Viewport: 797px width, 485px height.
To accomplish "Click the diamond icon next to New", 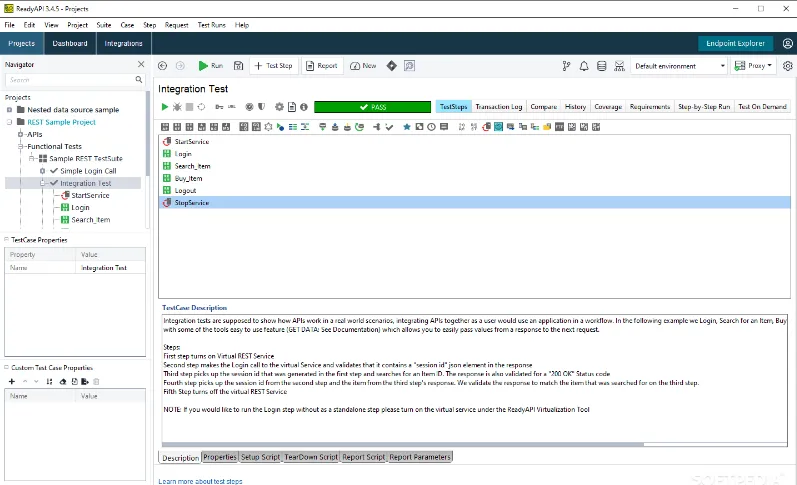I will coord(391,66).
